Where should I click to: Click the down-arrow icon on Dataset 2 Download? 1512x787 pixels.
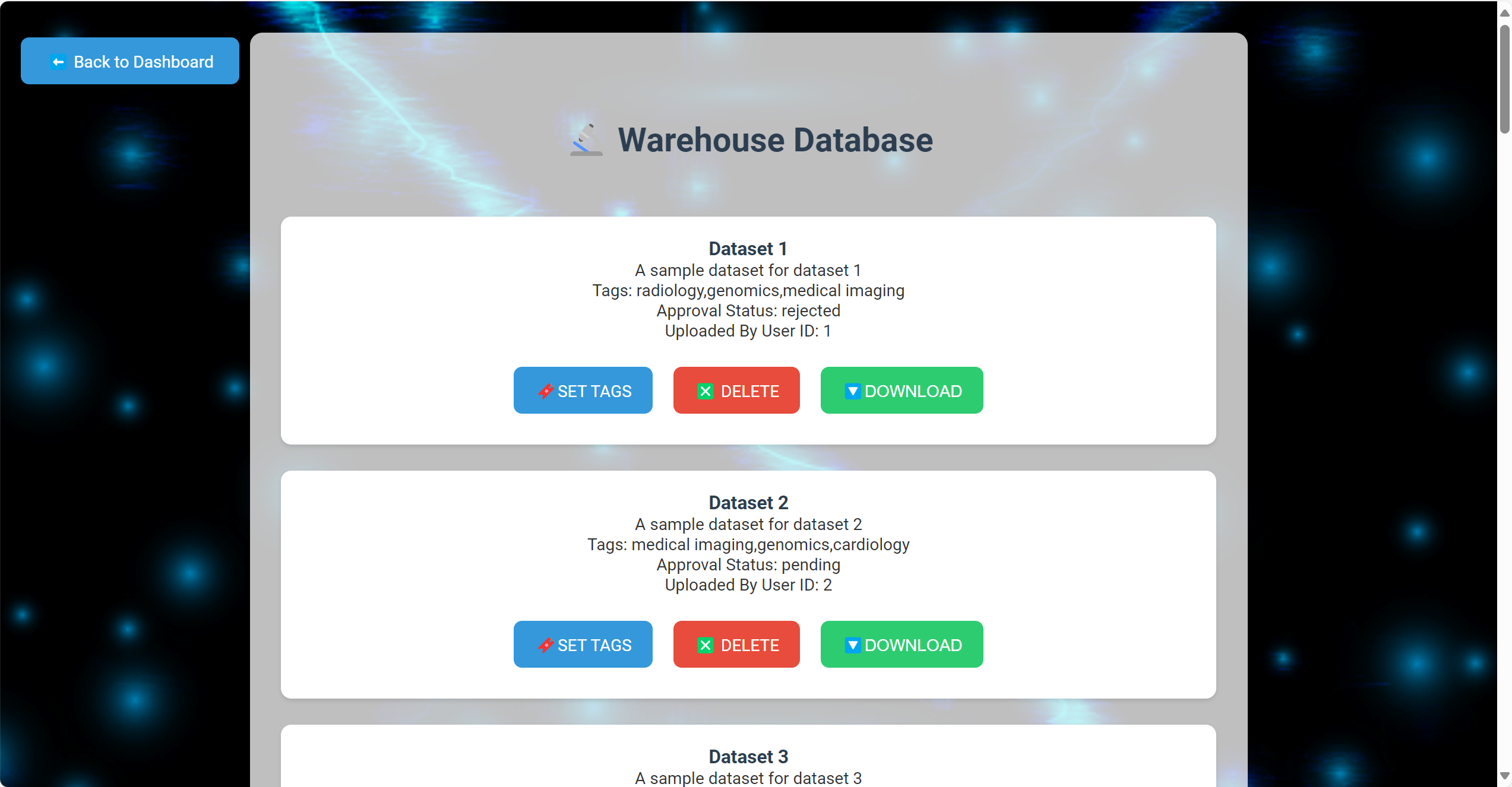852,645
